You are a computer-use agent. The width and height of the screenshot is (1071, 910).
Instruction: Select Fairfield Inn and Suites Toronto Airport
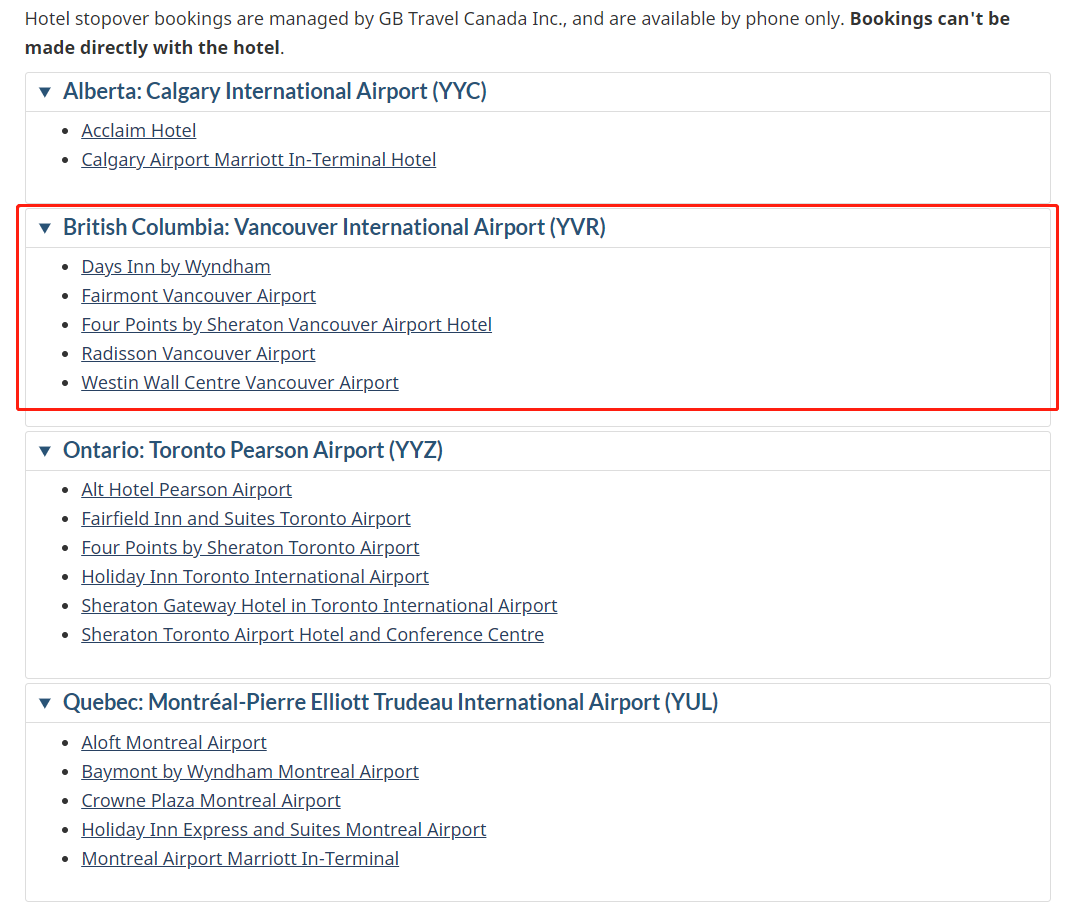click(x=246, y=519)
